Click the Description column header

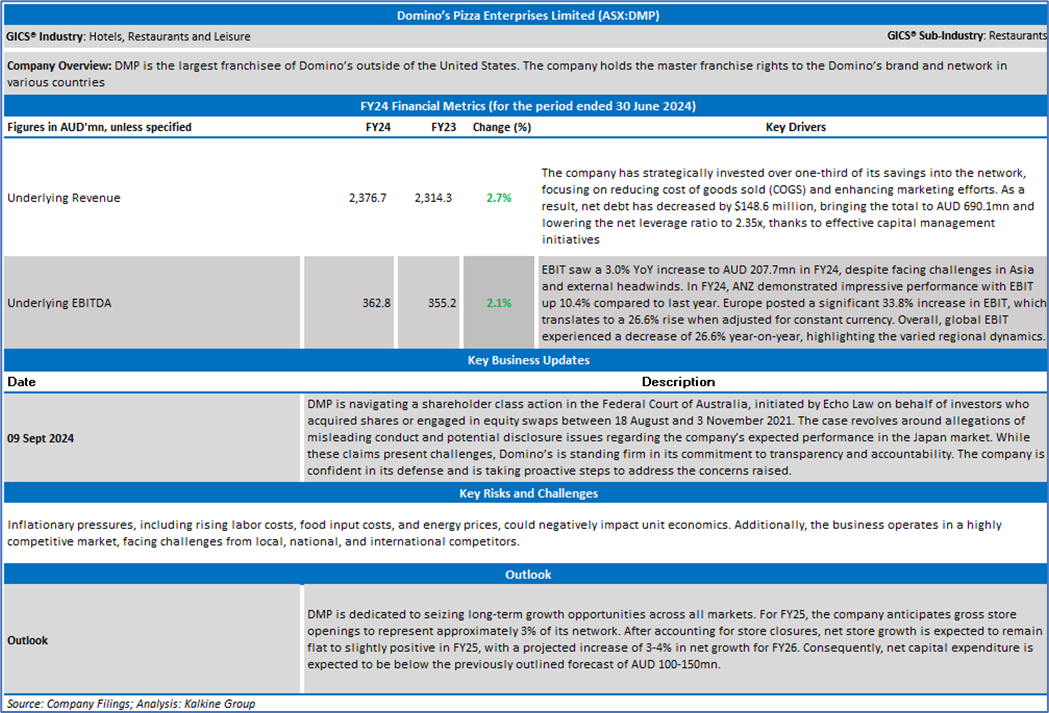click(678, 382)
